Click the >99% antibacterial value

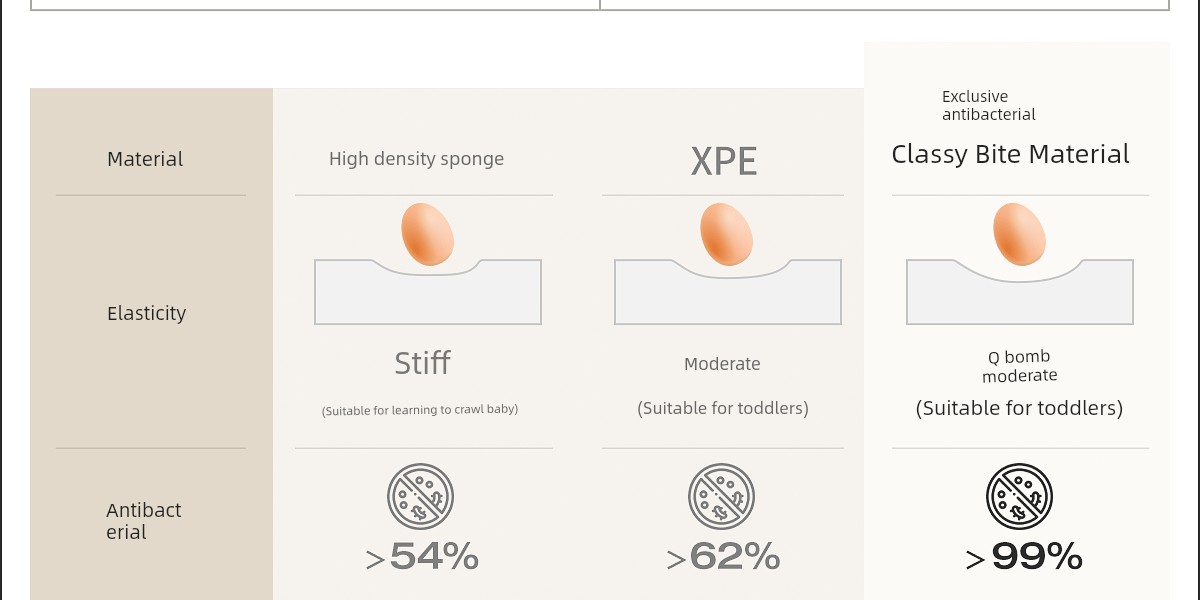pos(1024,557)
